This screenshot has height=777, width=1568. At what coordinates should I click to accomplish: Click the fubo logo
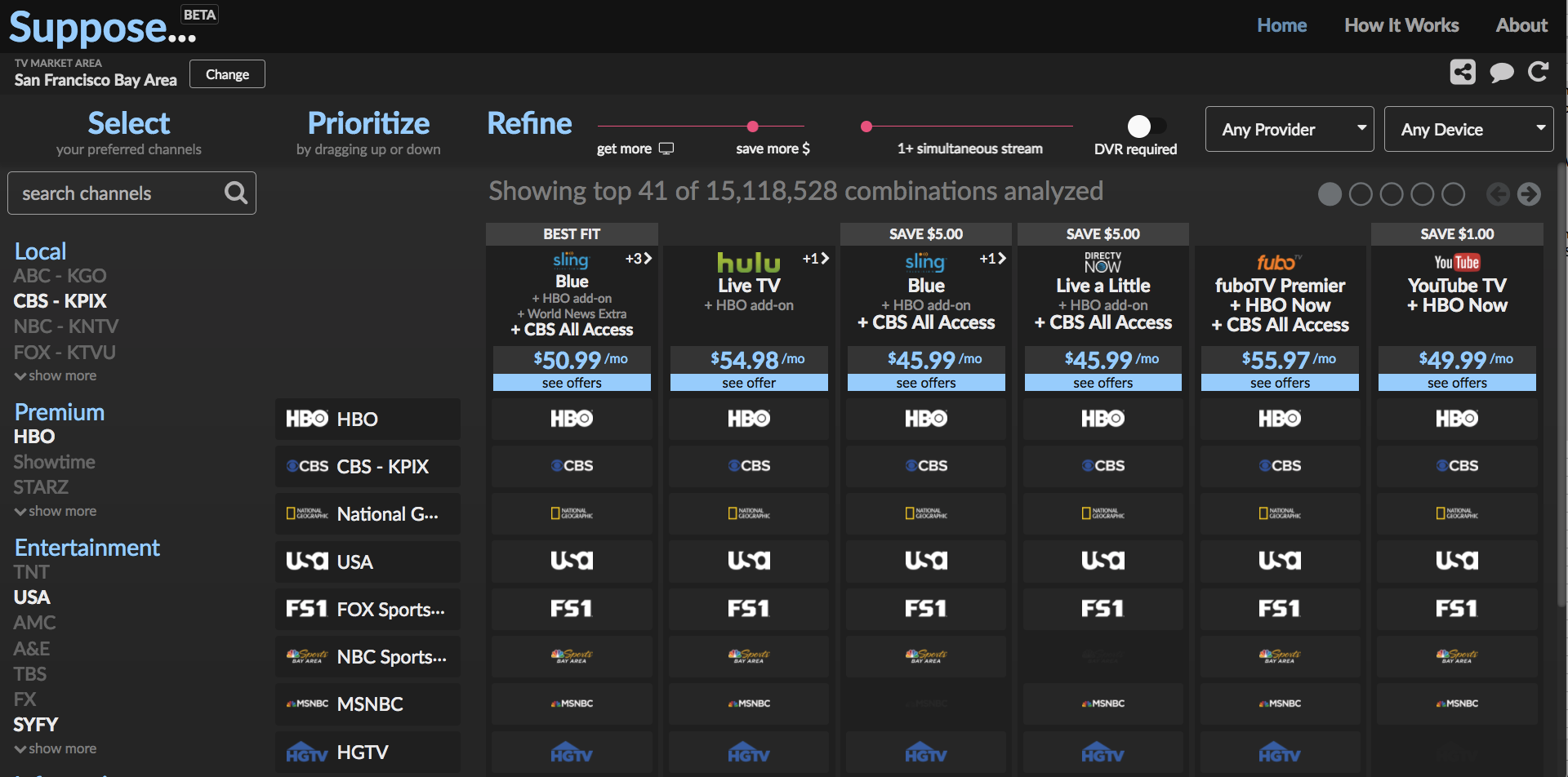1279,262
